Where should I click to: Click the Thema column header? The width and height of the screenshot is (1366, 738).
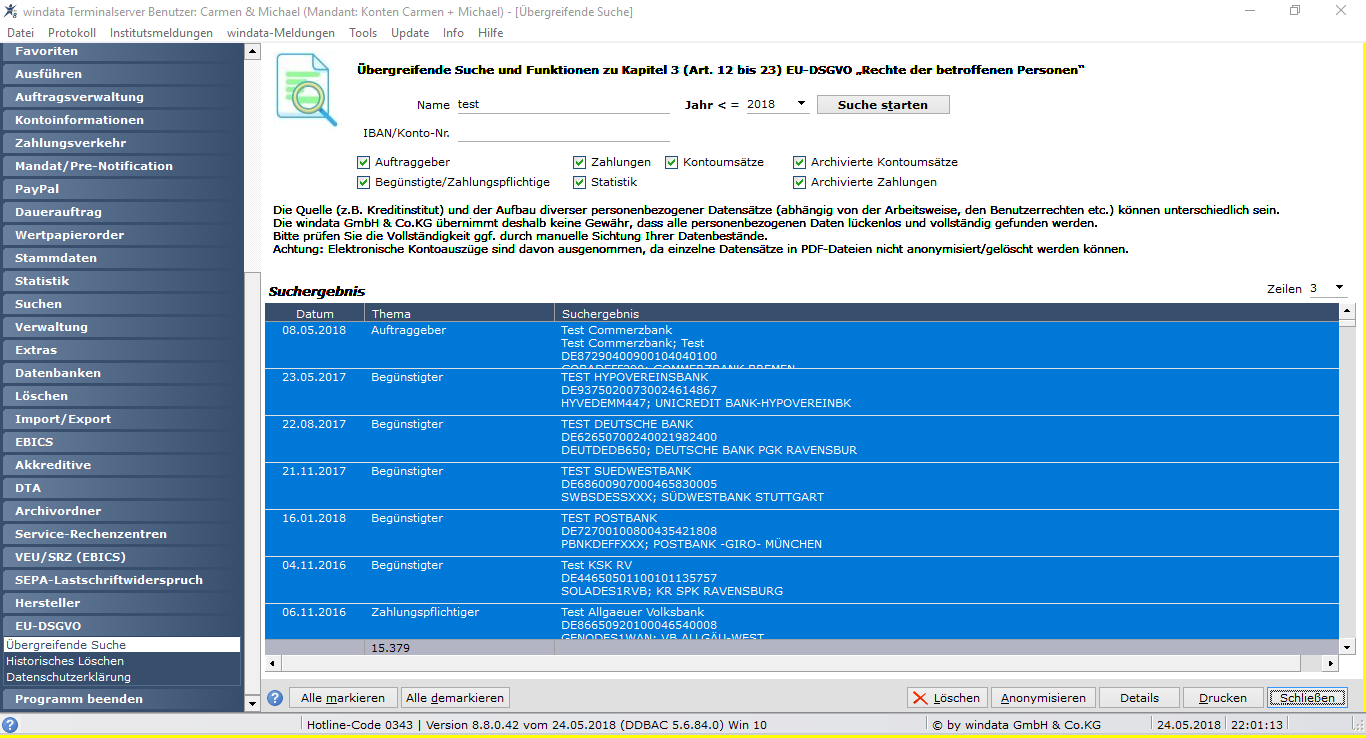tap(460, 313)
